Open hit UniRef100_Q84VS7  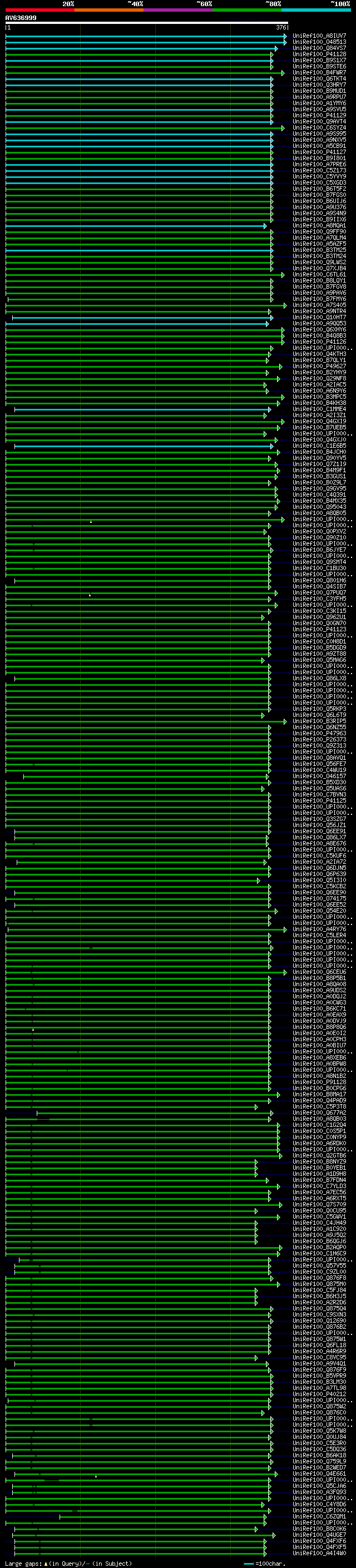(x=319, y=48)
